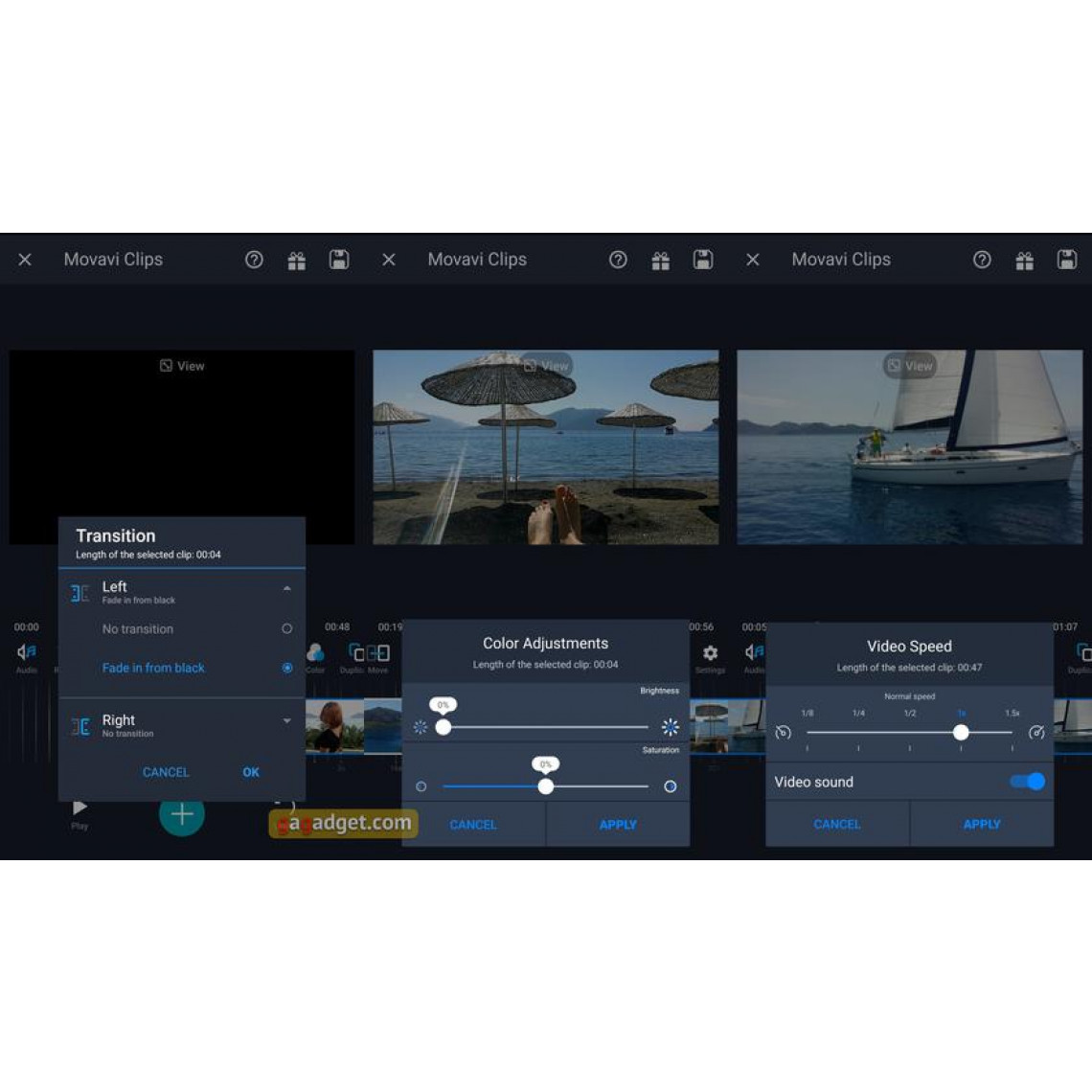Image resolution: width=1092 pixels, height=1092 pixels.
Task: Select the No transition radio option
Action: pyautogui.click(x=287, y=629)
